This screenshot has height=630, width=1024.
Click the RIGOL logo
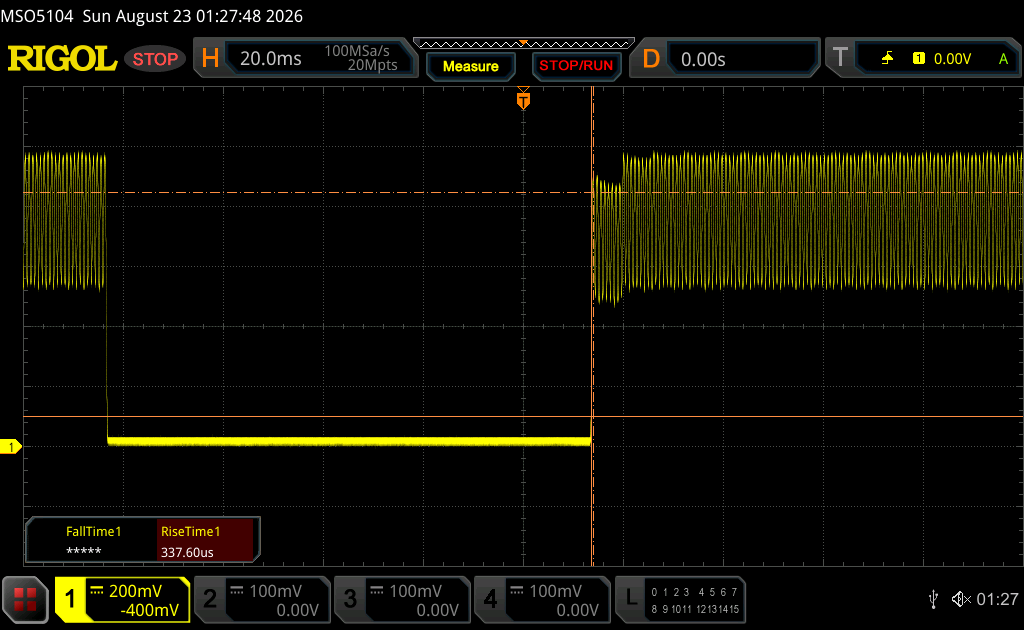[62, 59]
